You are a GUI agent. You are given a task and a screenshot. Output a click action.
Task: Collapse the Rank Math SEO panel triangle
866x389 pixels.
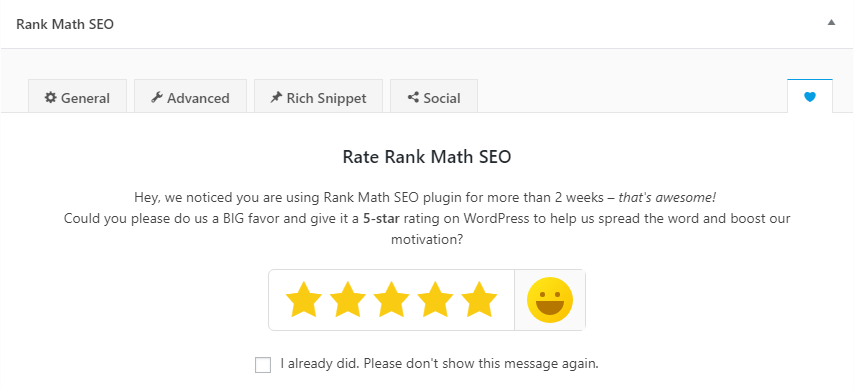coord(831,23)
